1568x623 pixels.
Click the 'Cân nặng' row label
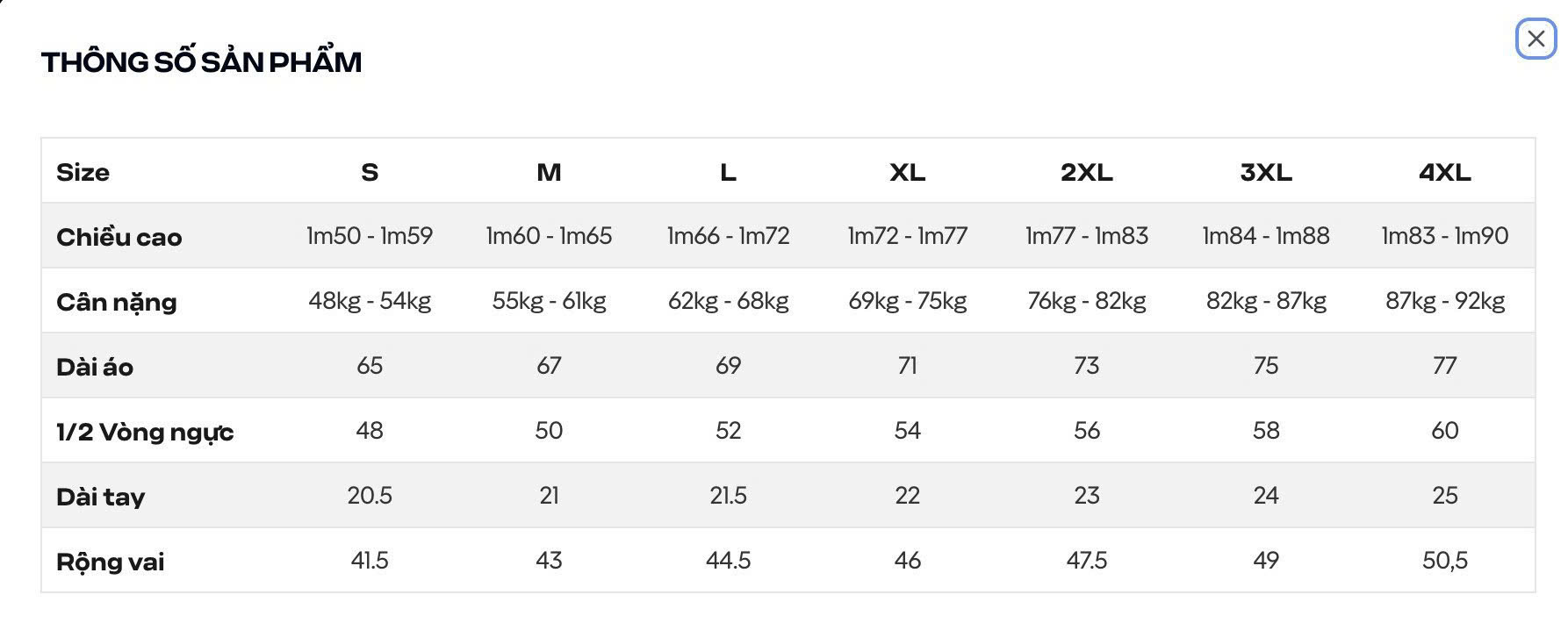[116, 302]
